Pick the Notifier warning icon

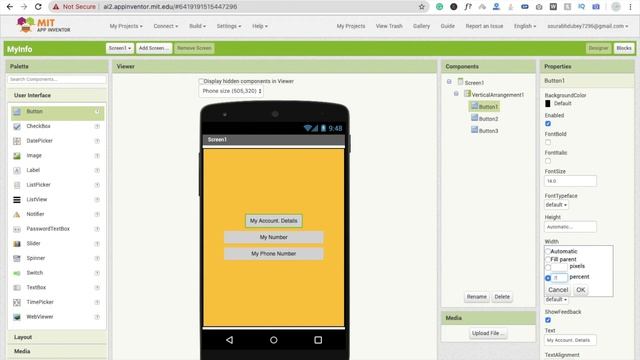pos(17,215)
